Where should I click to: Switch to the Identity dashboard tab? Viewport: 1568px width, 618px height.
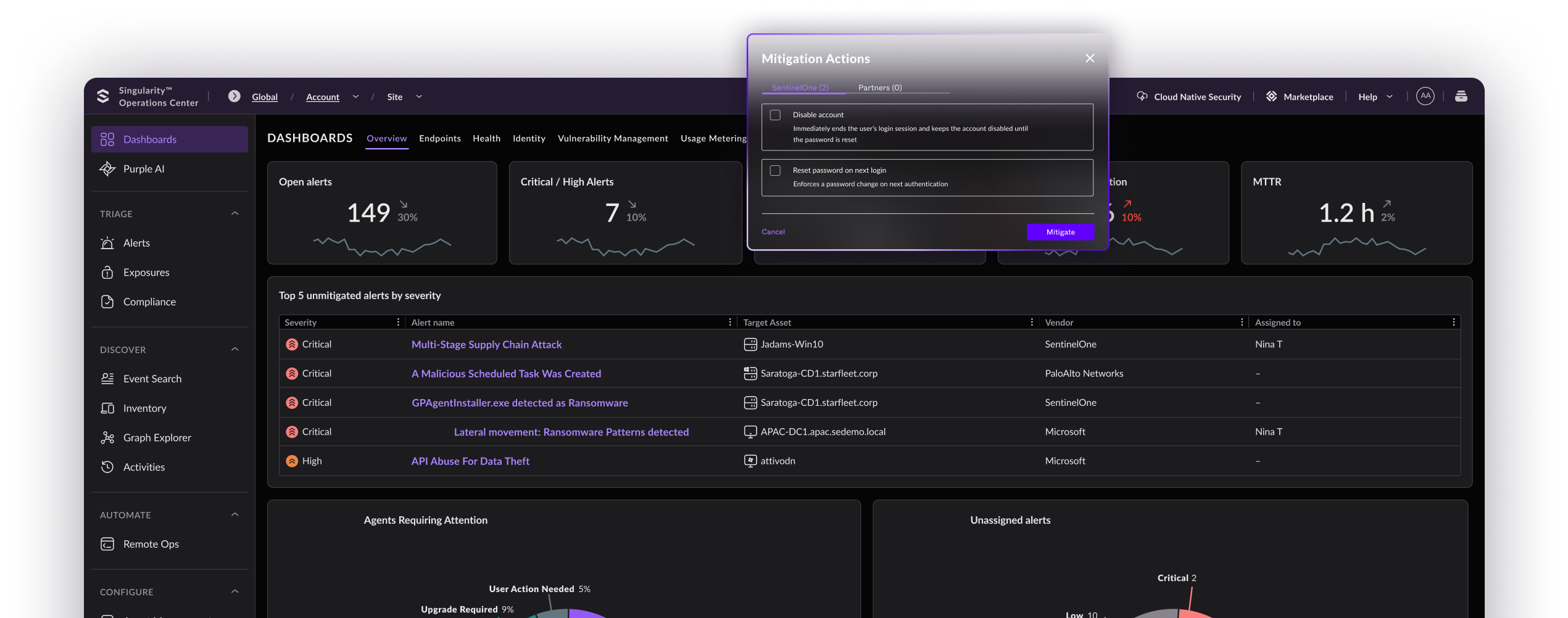[x=529, y=138]
